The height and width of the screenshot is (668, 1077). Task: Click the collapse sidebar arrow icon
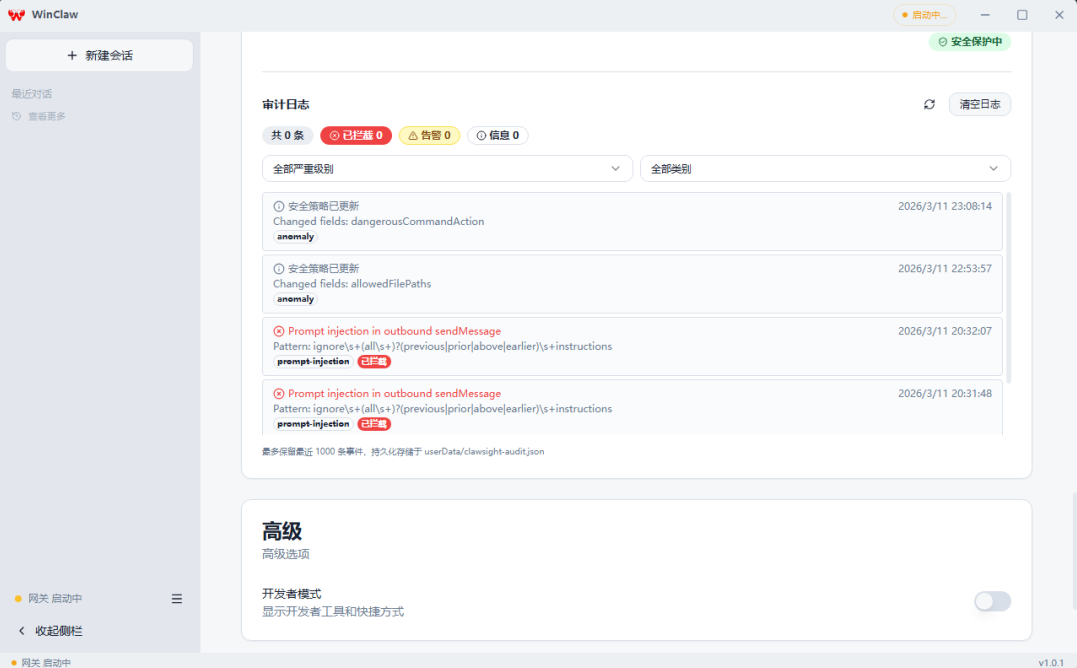click(22, 631)
